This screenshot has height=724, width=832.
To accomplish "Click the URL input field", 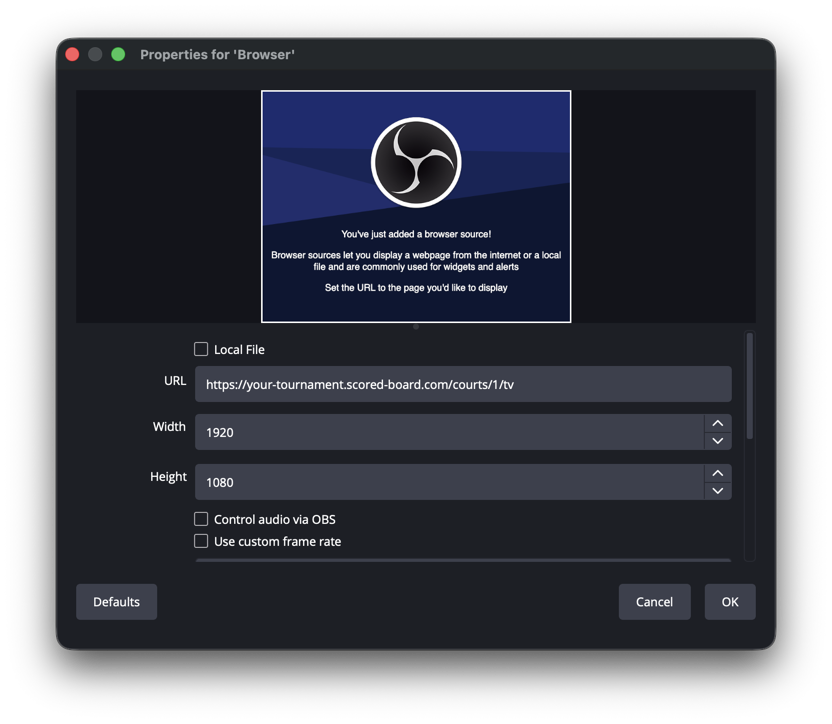I will [463, 384].
